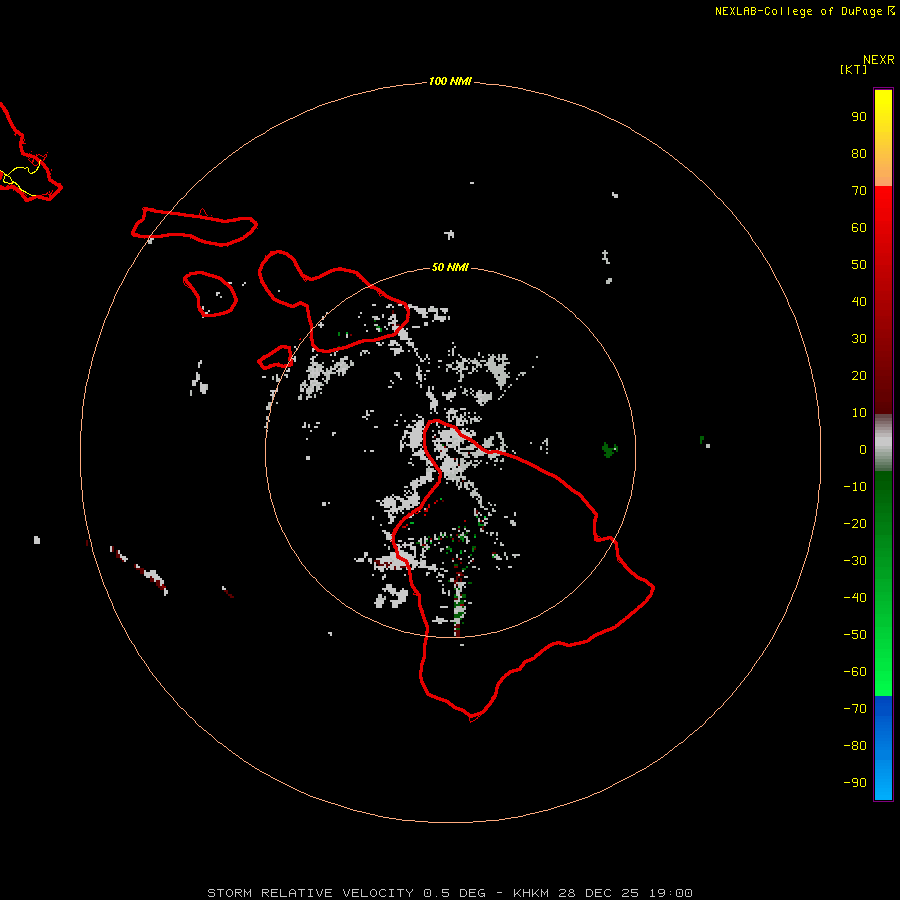Screen dimensions: 900x900
Task: Click the NEXLAB-College of DuPage watermark text
Action: tap(804, 11)
